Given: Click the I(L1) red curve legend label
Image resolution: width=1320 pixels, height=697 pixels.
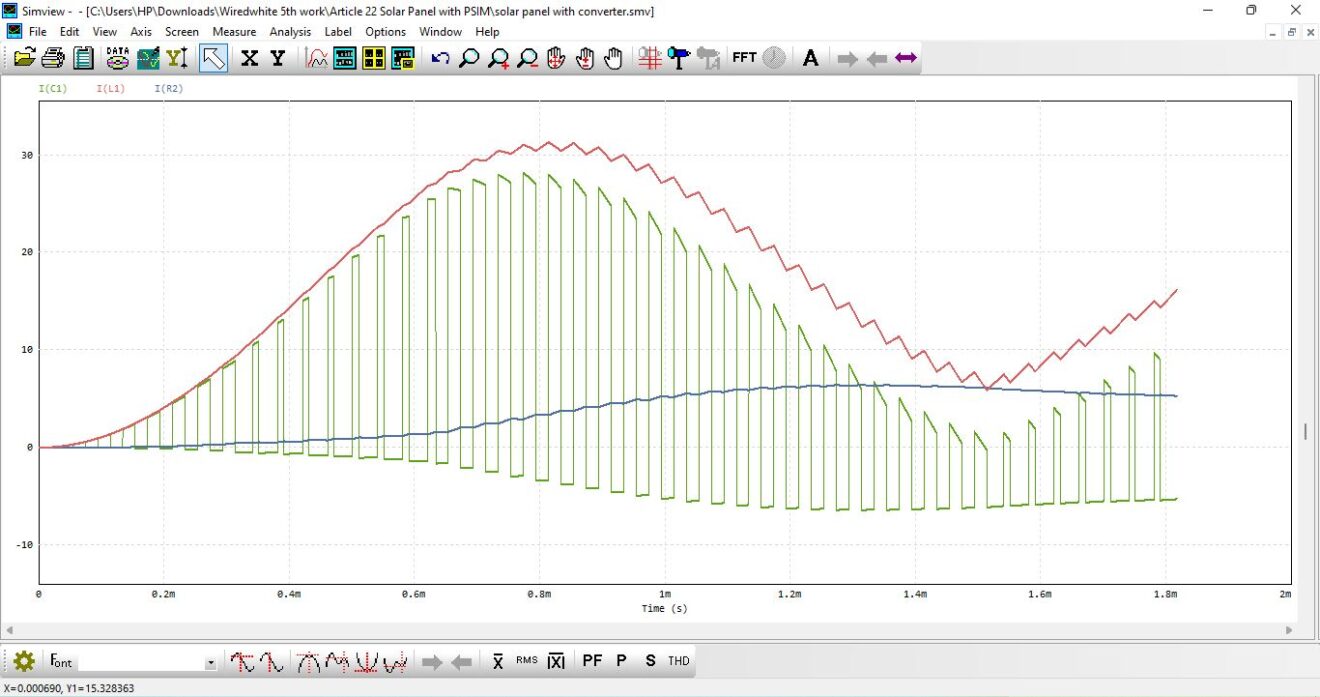Looking at the screenshot, I should pos(110,88).
